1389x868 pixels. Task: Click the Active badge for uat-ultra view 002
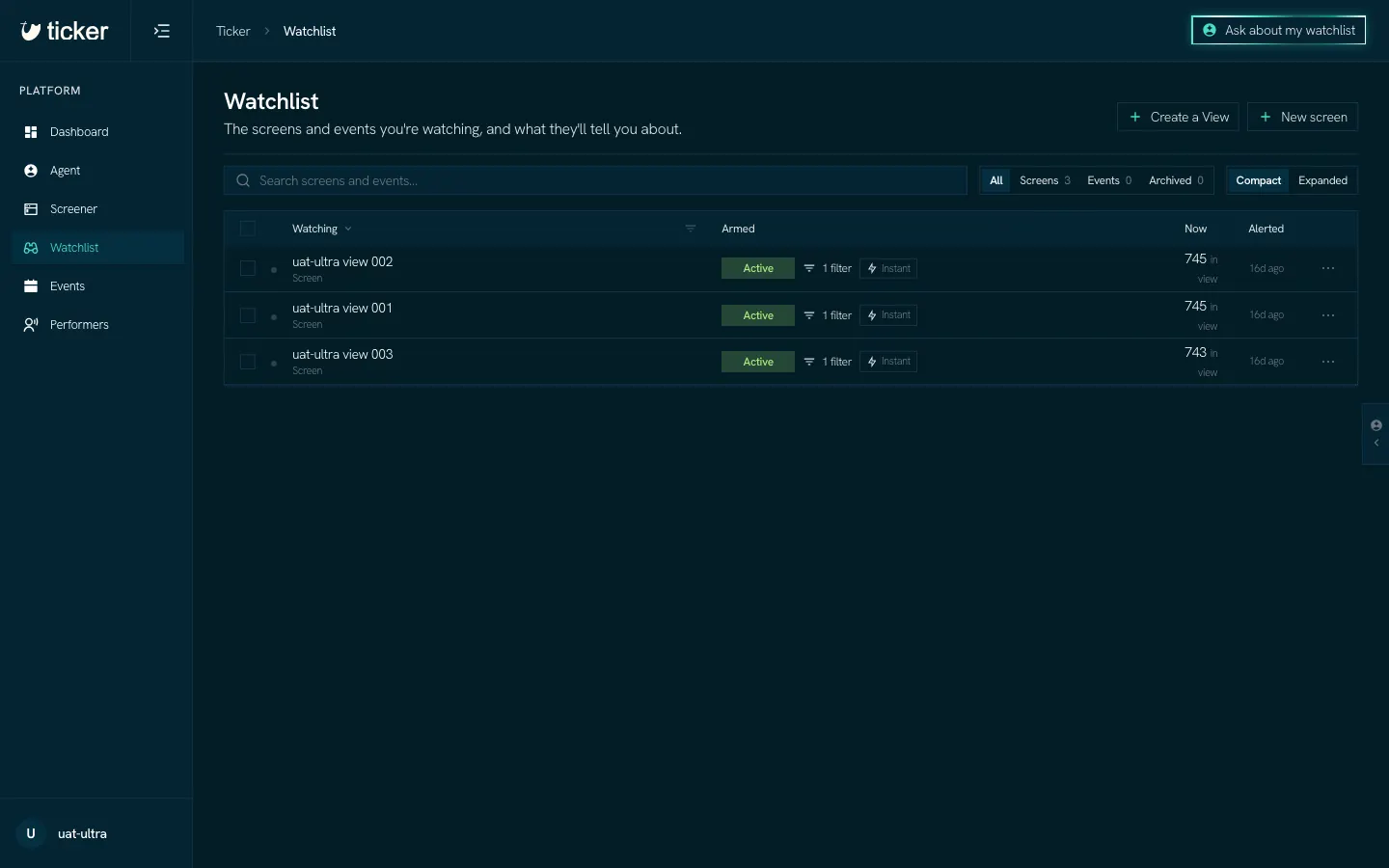click(x=758, y=268)
